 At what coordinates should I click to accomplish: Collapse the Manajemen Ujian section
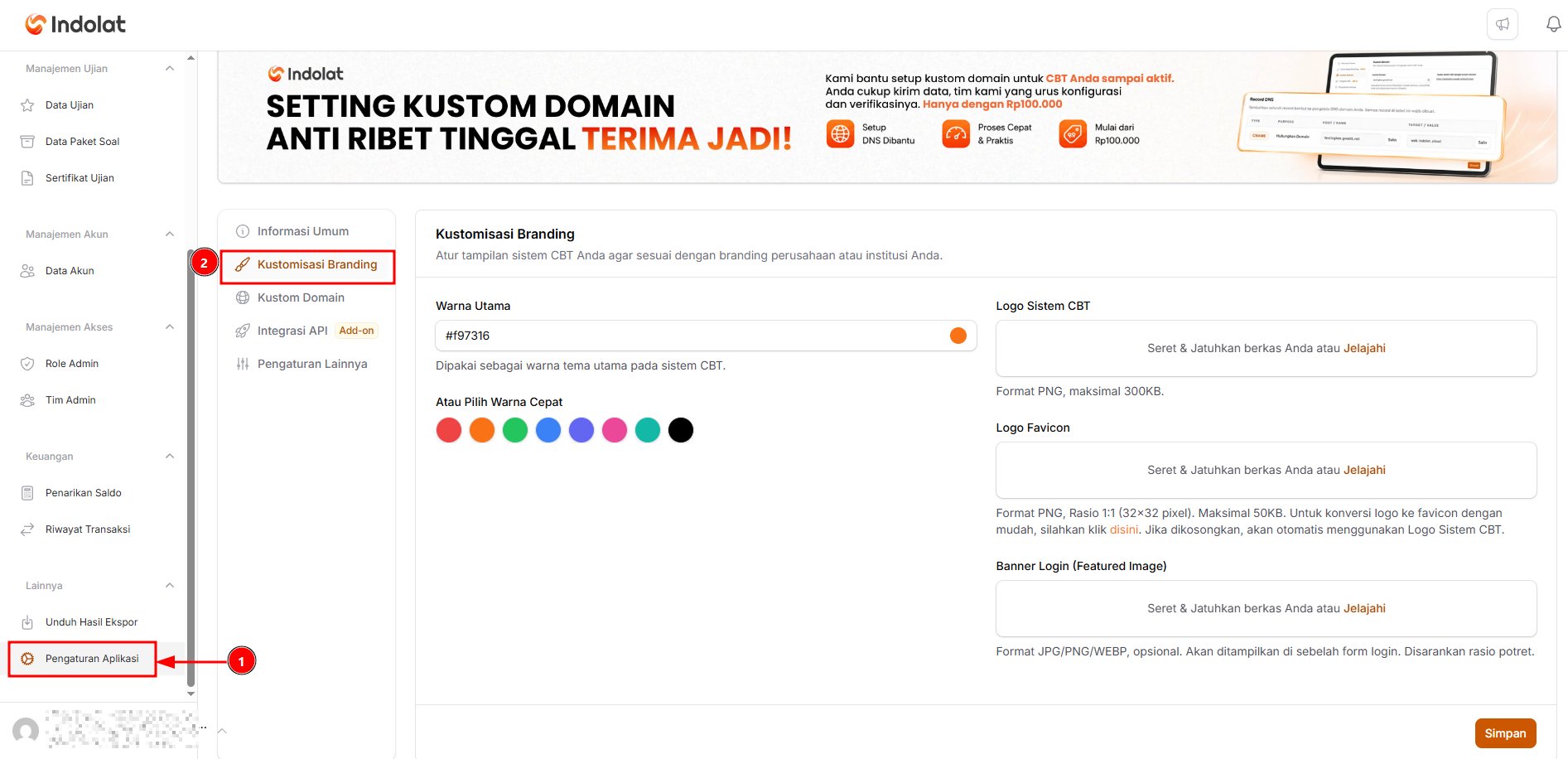170,69
